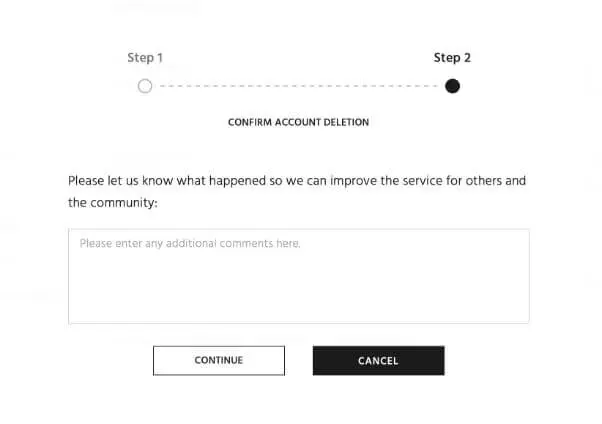This screenshot has height=424, width=602.
Task: Click the word 'DELETION' in the heading
Action: coord(346,122)
